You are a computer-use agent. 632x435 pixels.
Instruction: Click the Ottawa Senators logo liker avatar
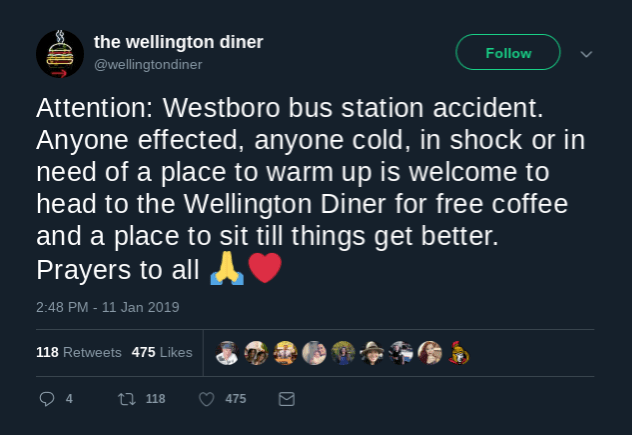click(x=459, y=352)
